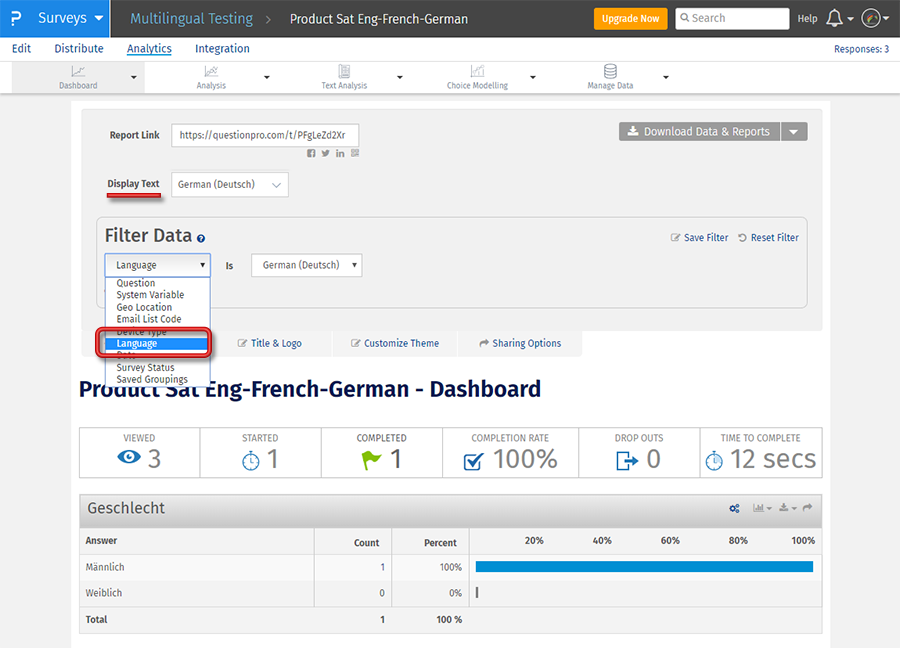Click the QuestionPro logo icon

(13, 18)
